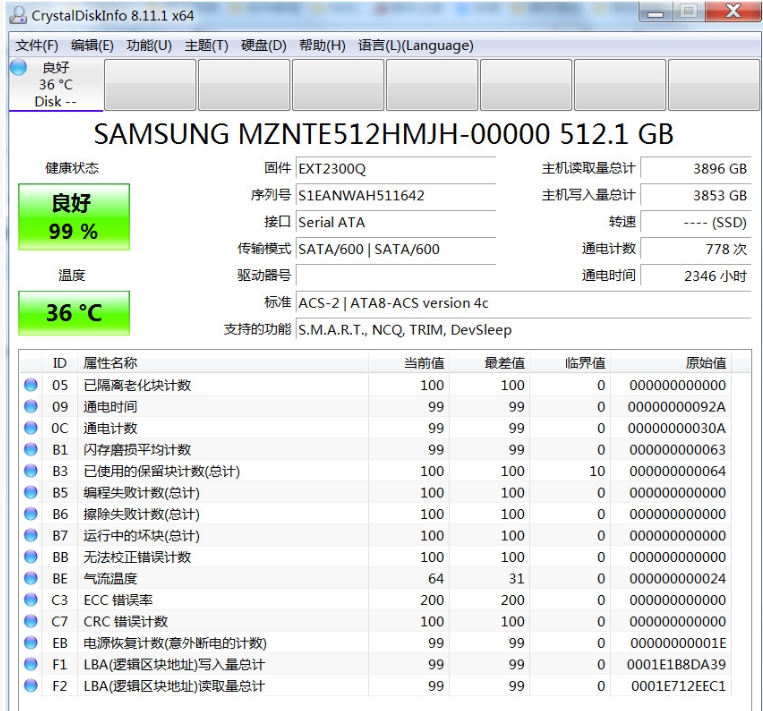Click the 原始值 column header
Image resolution: width=763 pixels, height=711 pixels.
[x=671, y=363]
